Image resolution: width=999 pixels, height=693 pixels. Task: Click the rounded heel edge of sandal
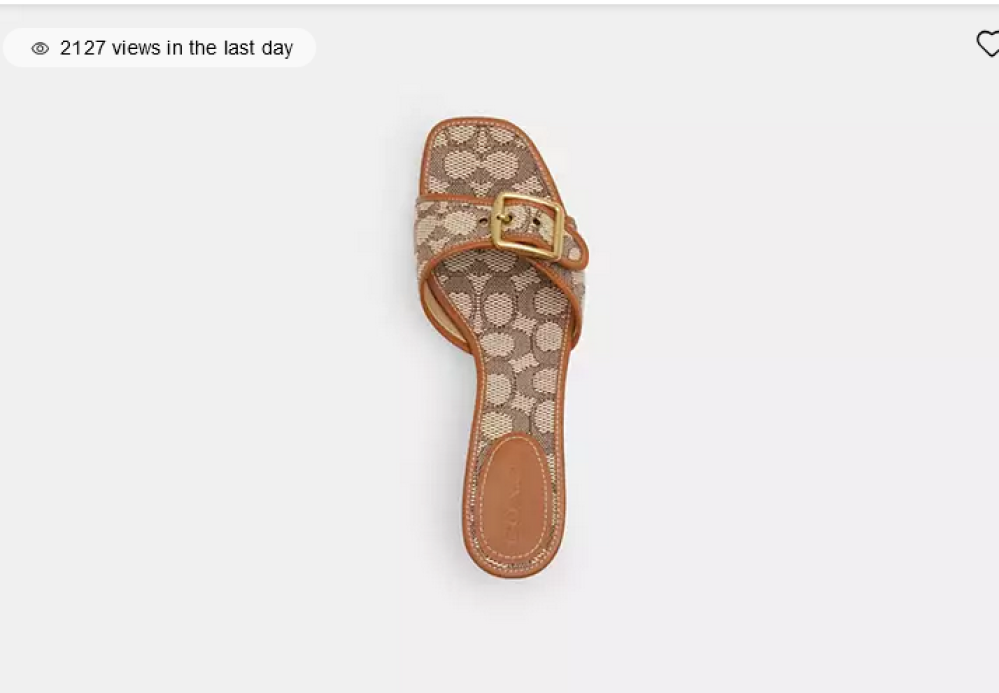(514, 569)
